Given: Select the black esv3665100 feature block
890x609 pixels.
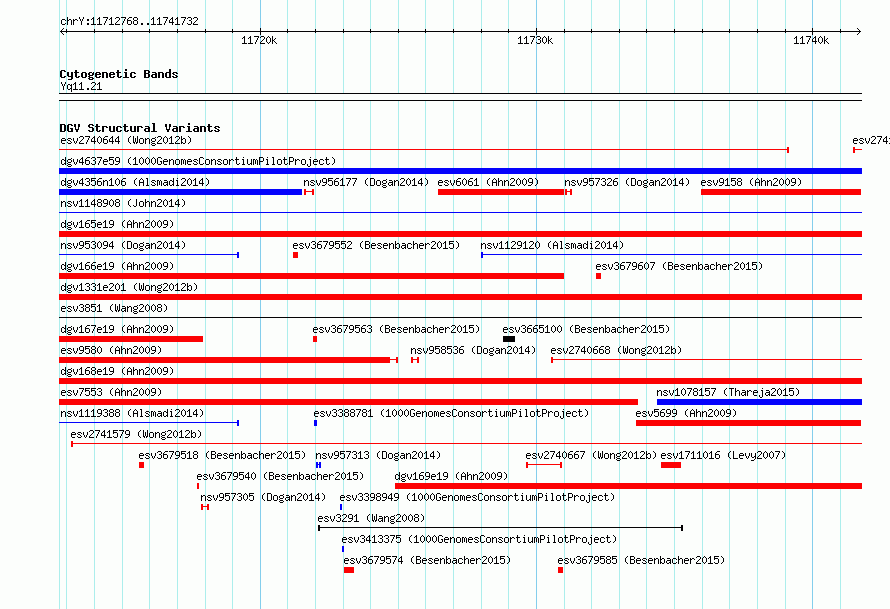Looking at the screenshot, I should [509, 339].
